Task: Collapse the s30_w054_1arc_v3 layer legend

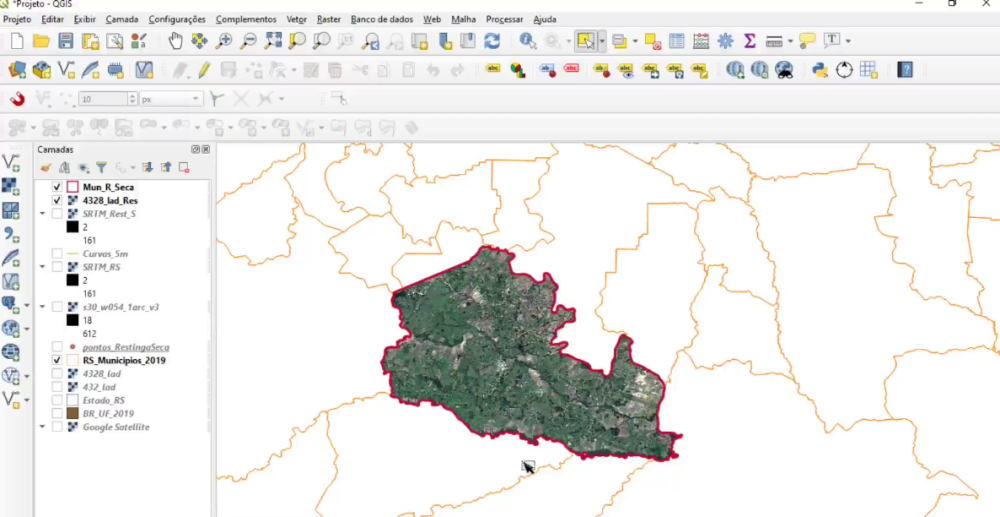Action: point(43,307)
